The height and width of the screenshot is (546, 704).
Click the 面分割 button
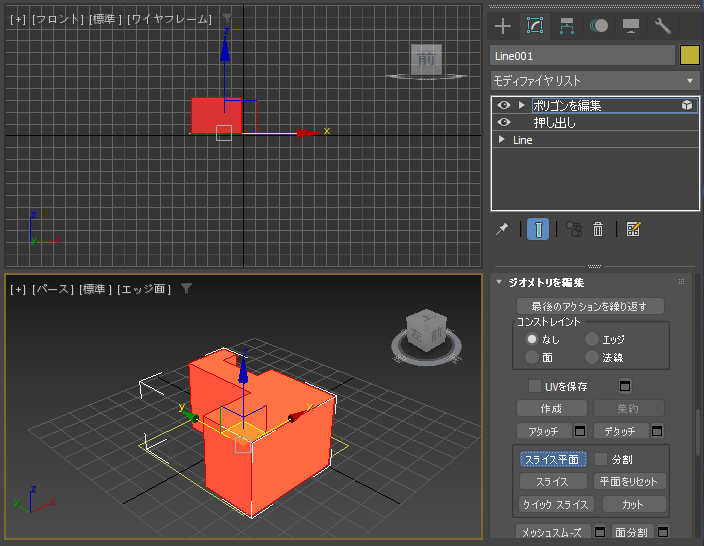[x=632, y=532]
